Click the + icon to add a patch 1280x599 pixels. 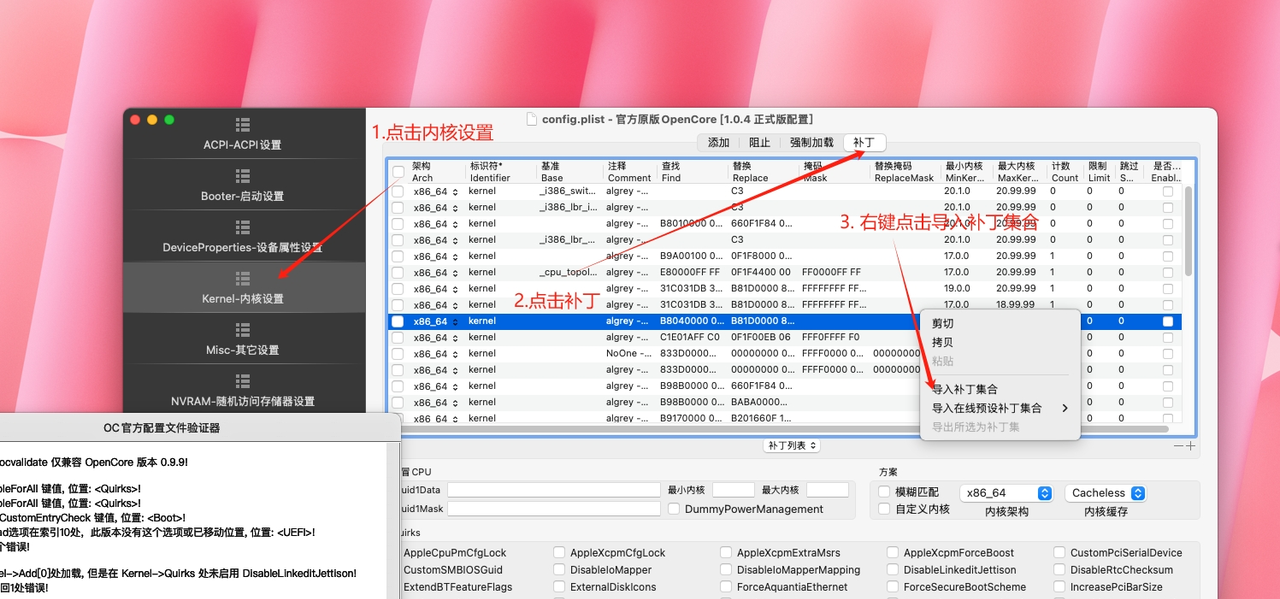[1190, 444]
